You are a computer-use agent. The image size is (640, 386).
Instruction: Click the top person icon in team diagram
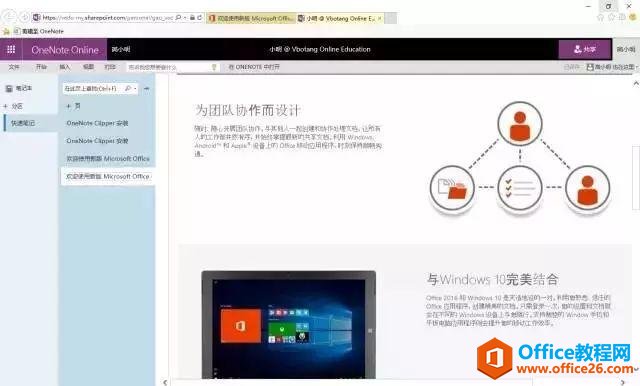pyautogui.click(x=520, y=124)
